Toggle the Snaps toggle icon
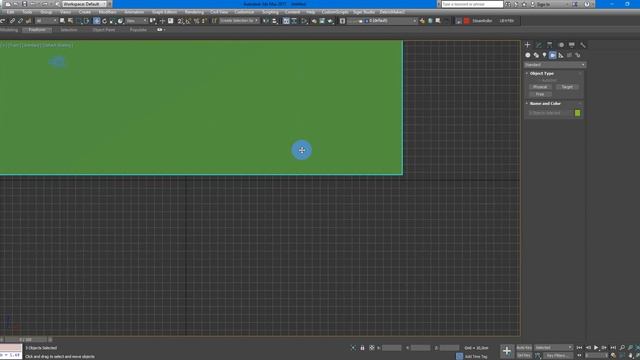Screen dimensions: 640x360 [181, 20]
